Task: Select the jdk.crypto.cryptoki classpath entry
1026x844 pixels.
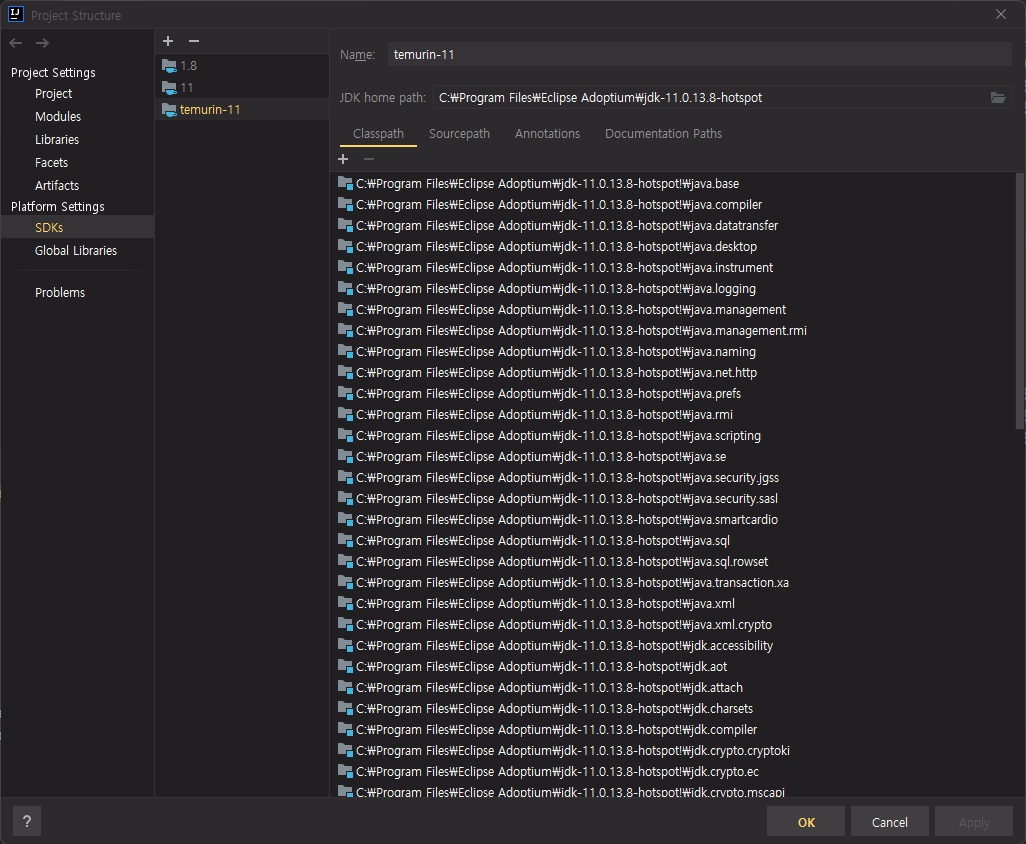Action: [674, 750]
